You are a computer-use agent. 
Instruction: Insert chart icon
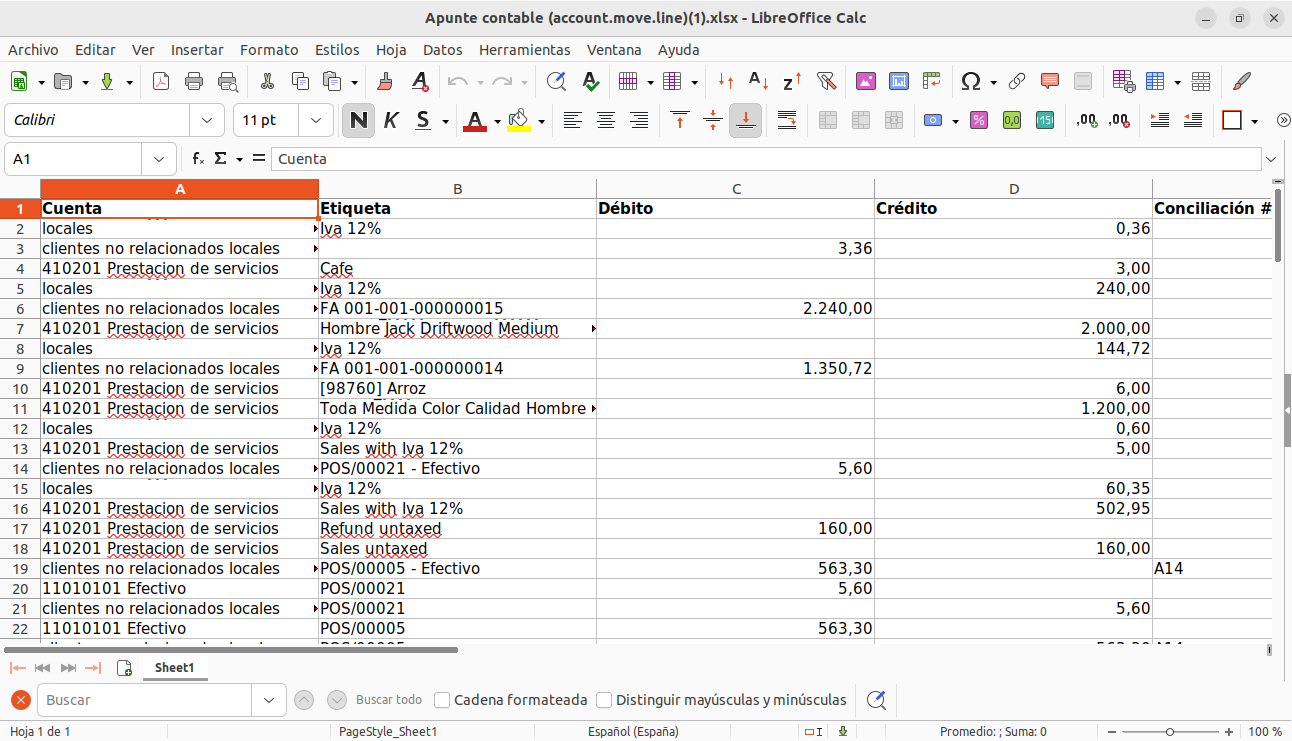(x=898, y=82)
